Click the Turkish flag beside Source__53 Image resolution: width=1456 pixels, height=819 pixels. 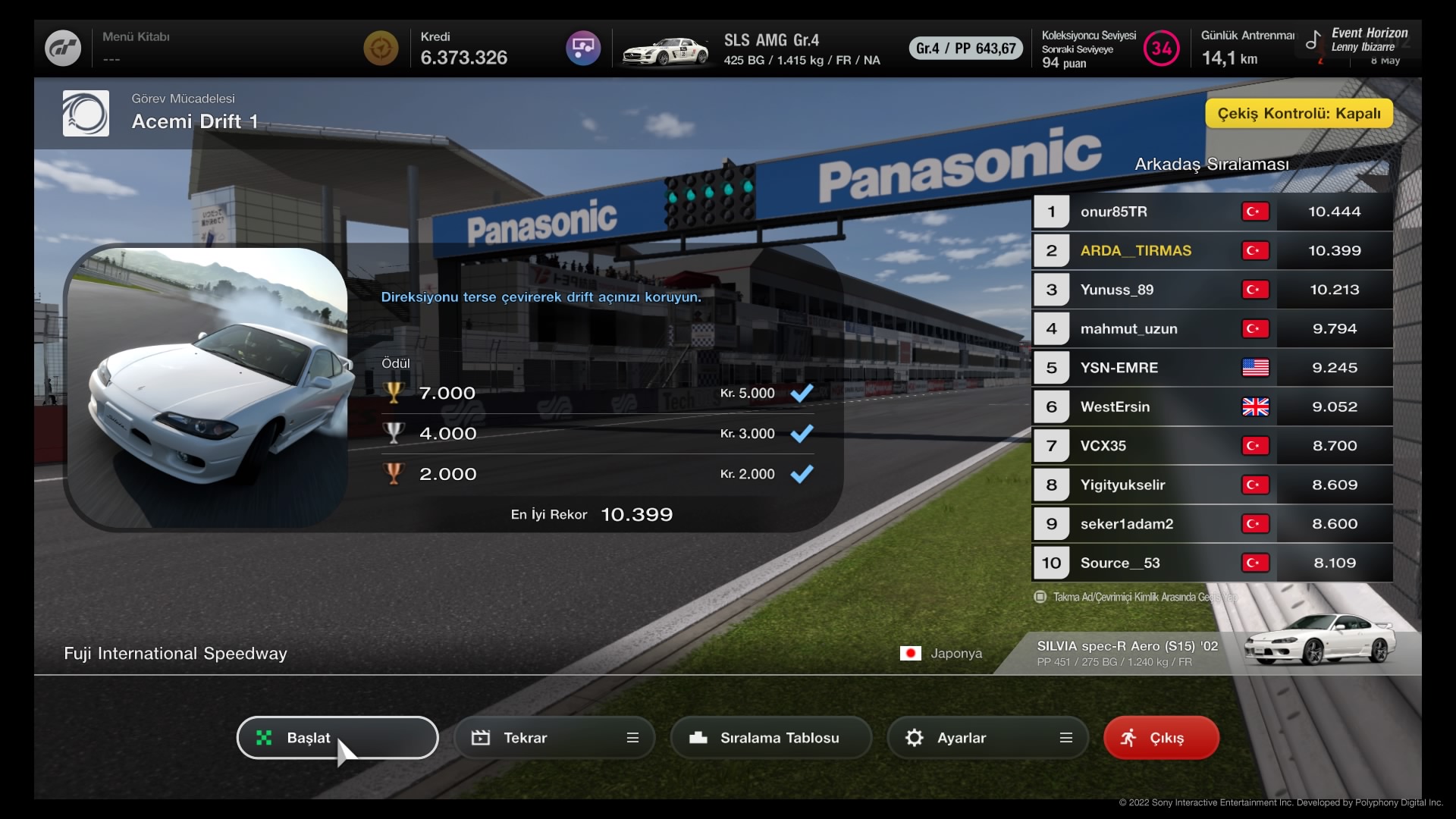tap(1255, 563)
